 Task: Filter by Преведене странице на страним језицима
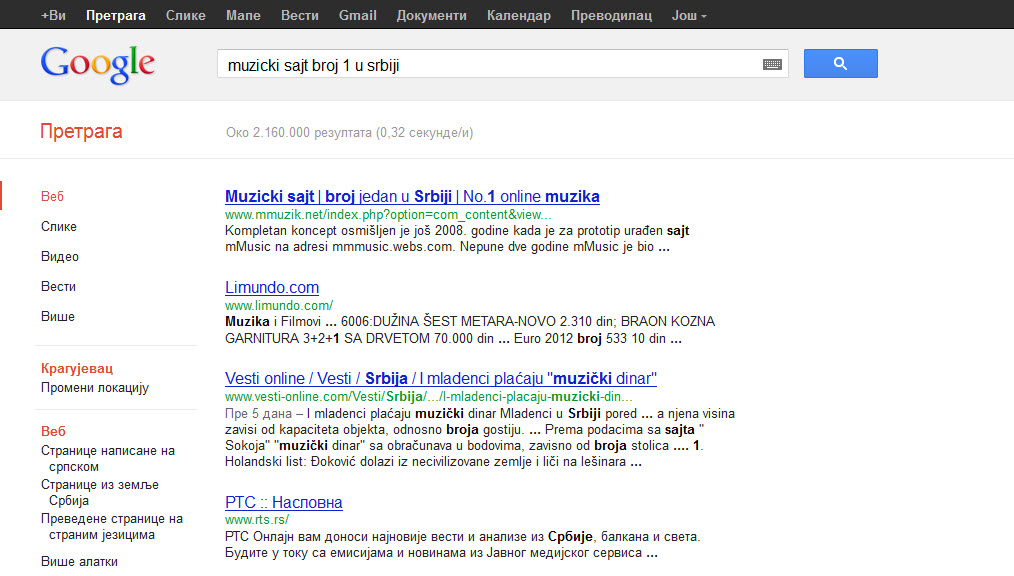tap(111, 527)
